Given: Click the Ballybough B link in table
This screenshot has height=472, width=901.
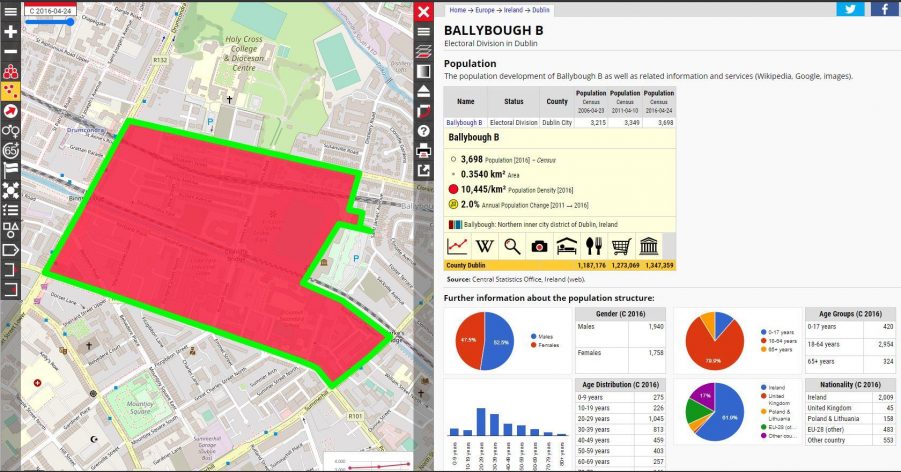Looking at the screenshot, I should (x=464, y=122).
